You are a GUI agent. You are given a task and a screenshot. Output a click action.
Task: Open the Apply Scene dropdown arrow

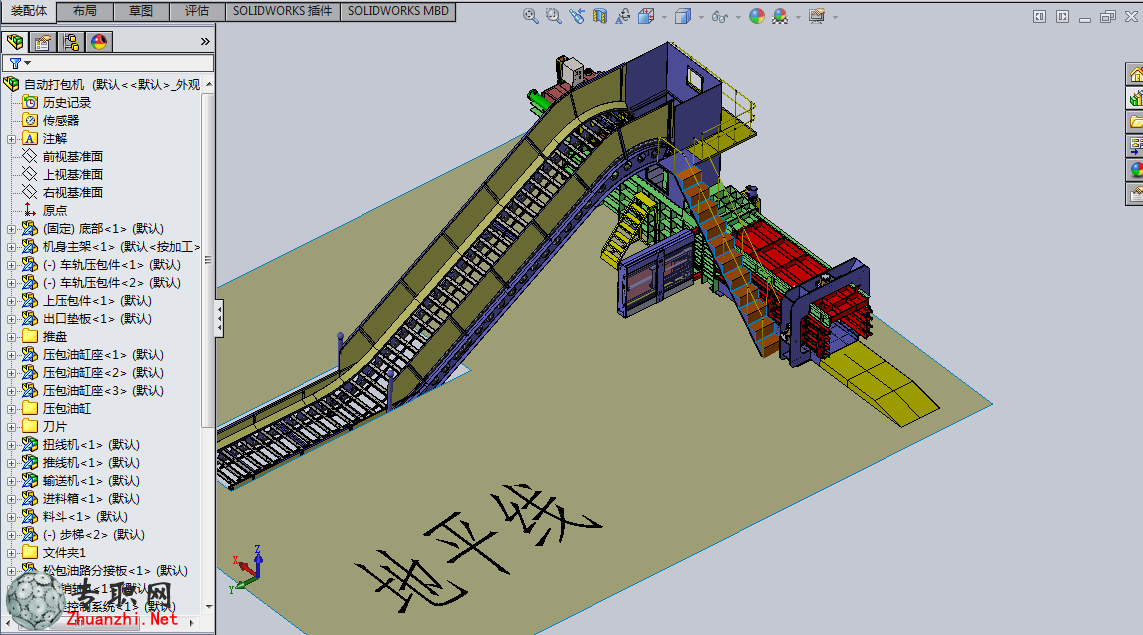(798, 17)
